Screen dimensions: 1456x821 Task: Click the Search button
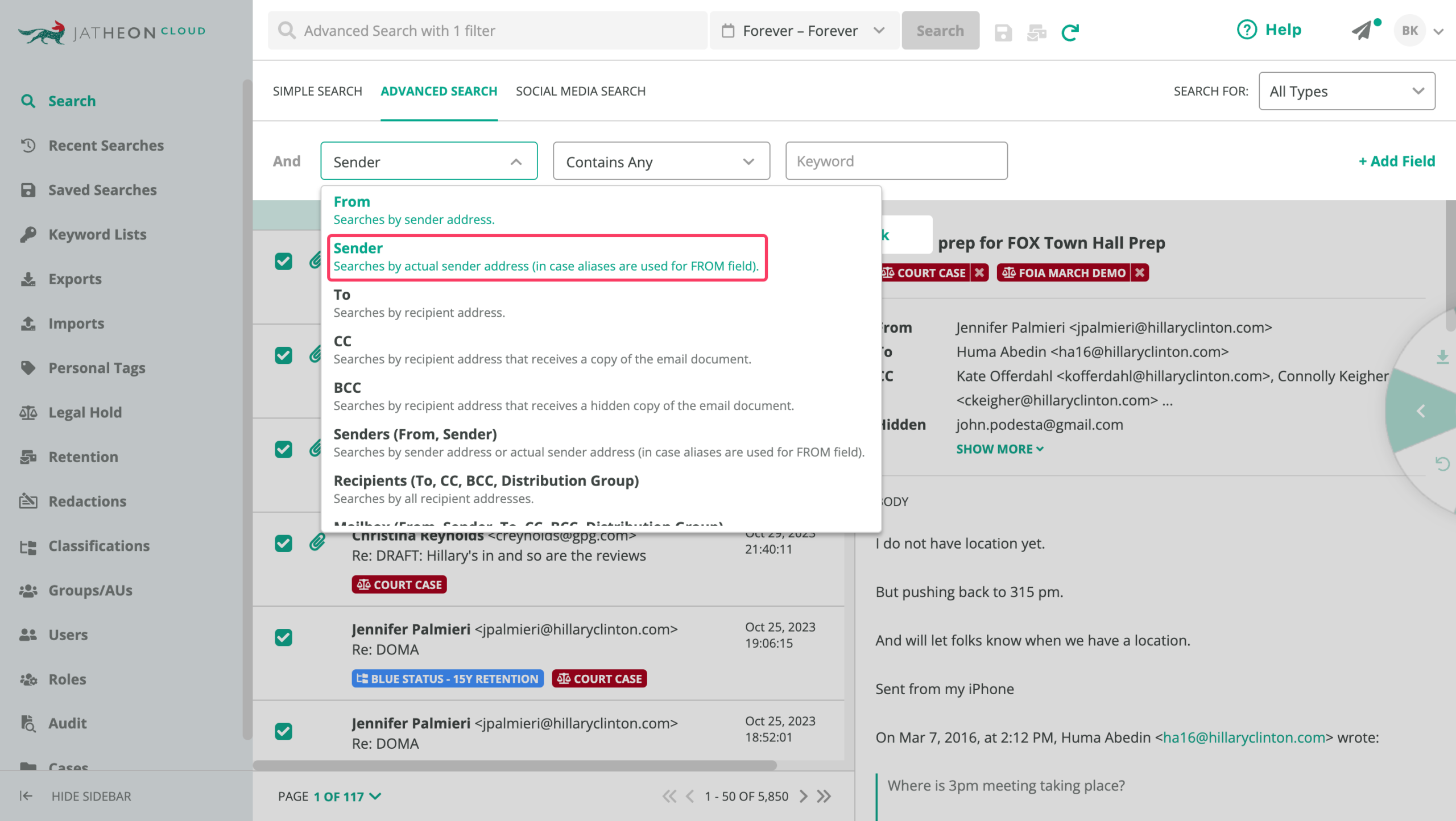tap(940, 31)
